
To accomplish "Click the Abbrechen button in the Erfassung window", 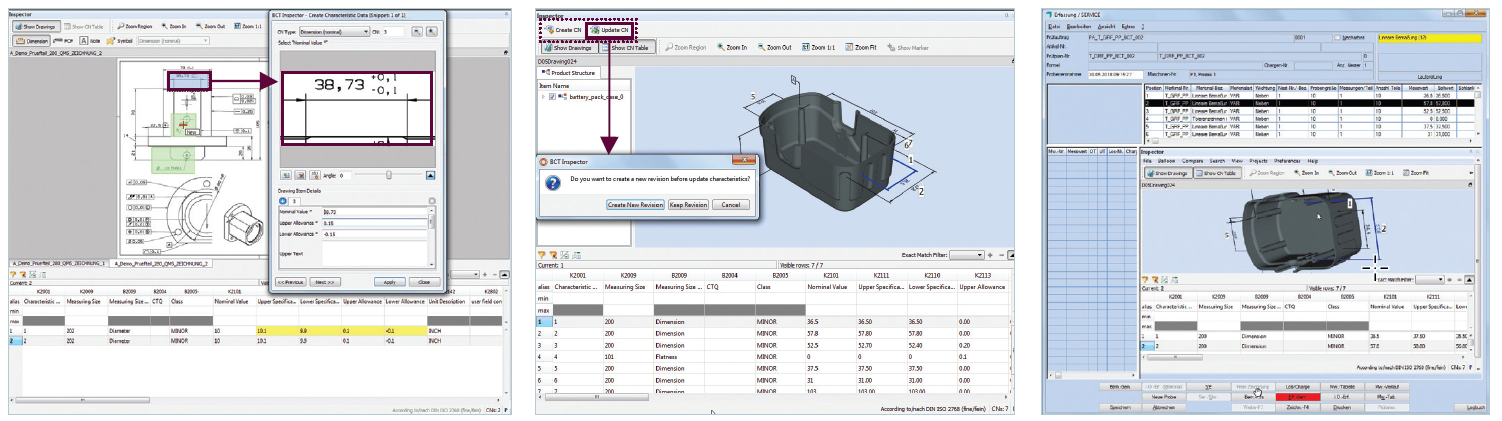I will [x=1165, y=408].
